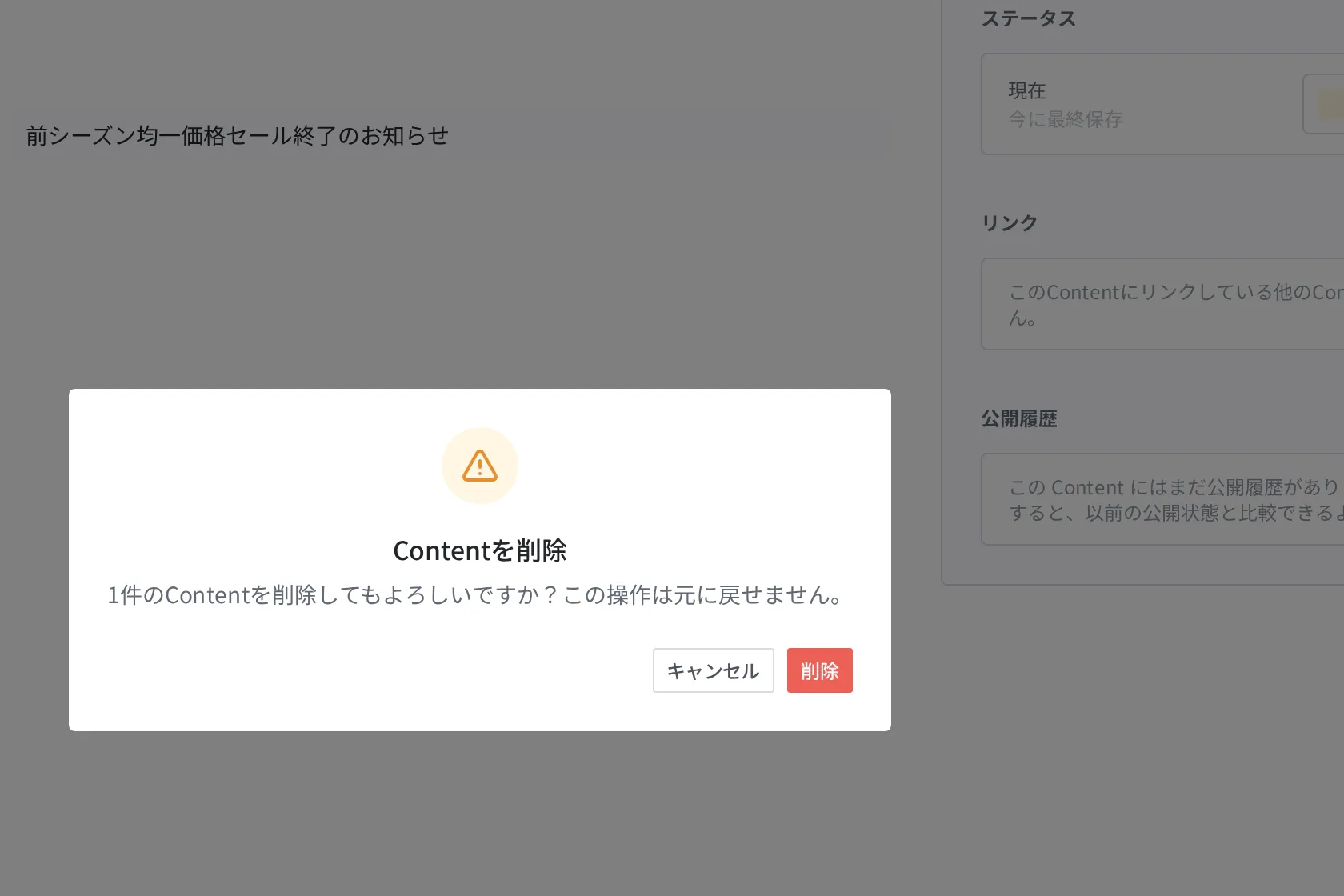This screenshot has height=896, width=1344.
Task: Click the title field '前シーズン均一価格セール終了のお知らせ'
Action: (x=237, y=136)
